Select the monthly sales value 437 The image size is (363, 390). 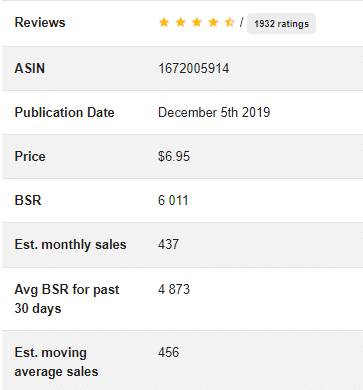[168, 245]
